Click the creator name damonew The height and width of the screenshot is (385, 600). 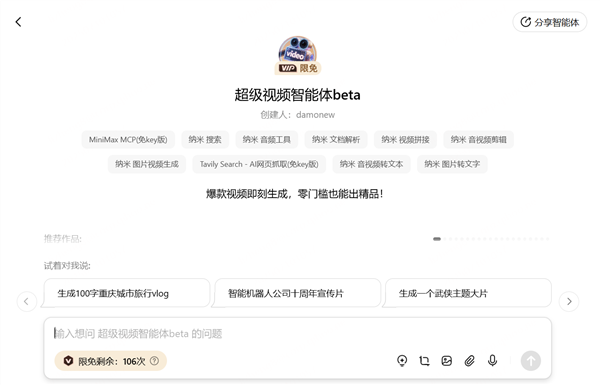(x=315, y=115)
